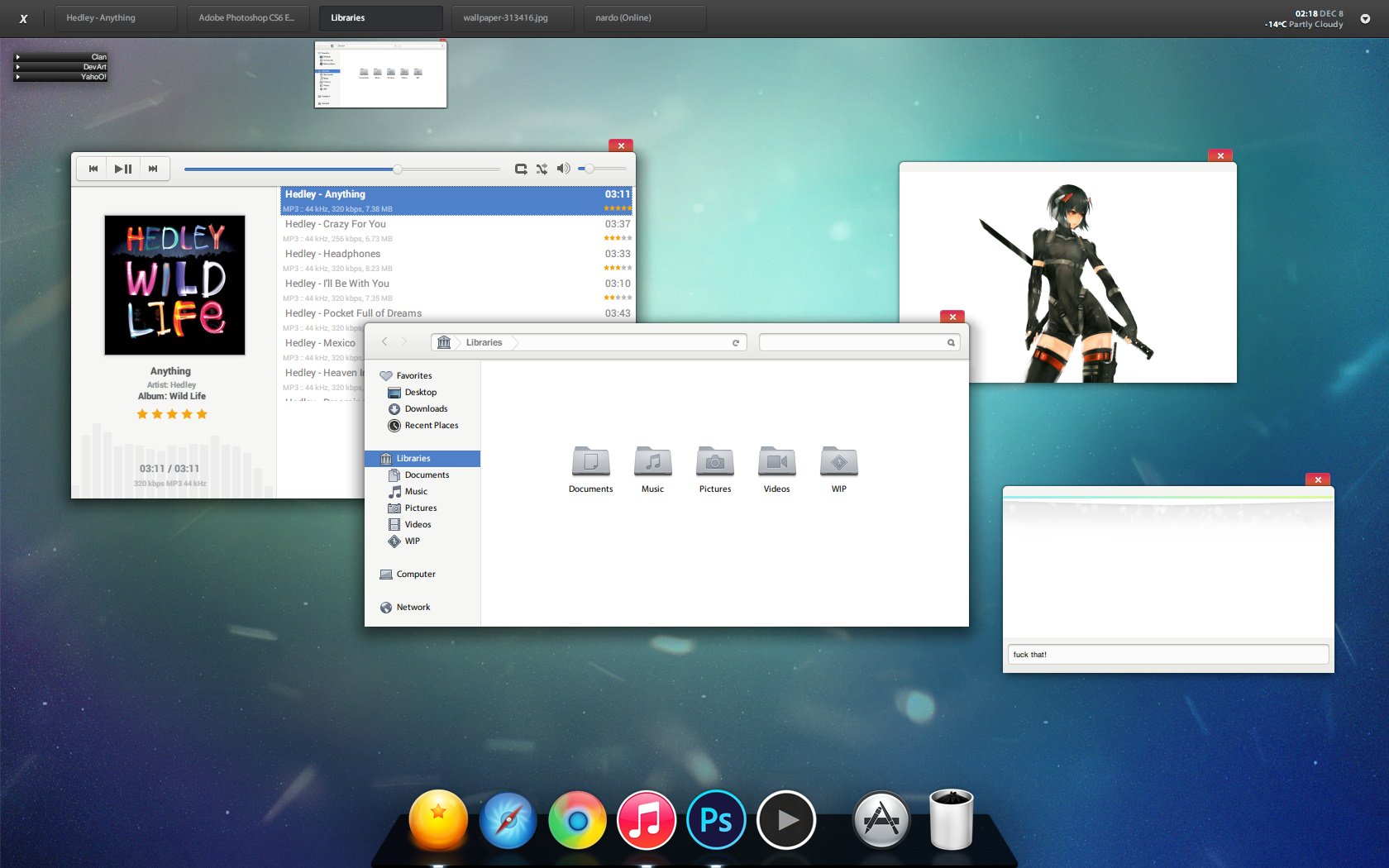Switch to wallpaper-313416.jpg taskbar item

(513, 18)
